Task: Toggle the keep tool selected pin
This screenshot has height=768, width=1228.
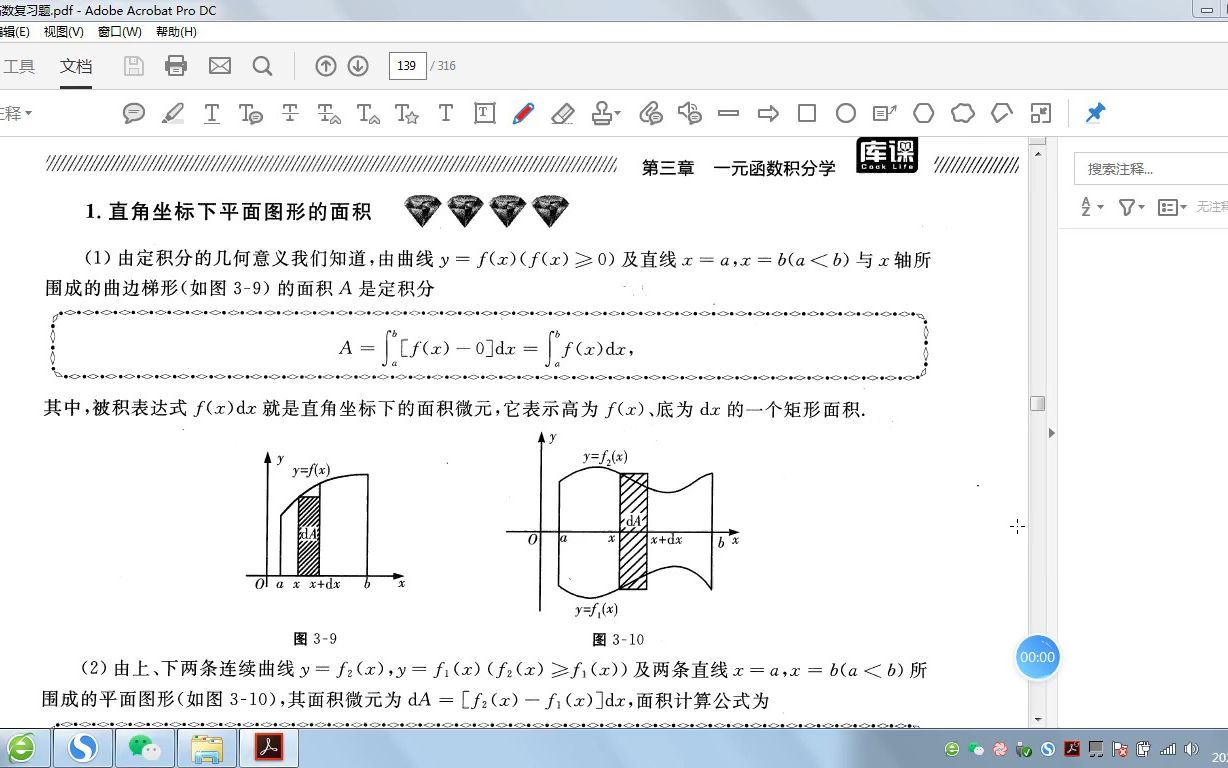Action: 1095,113
